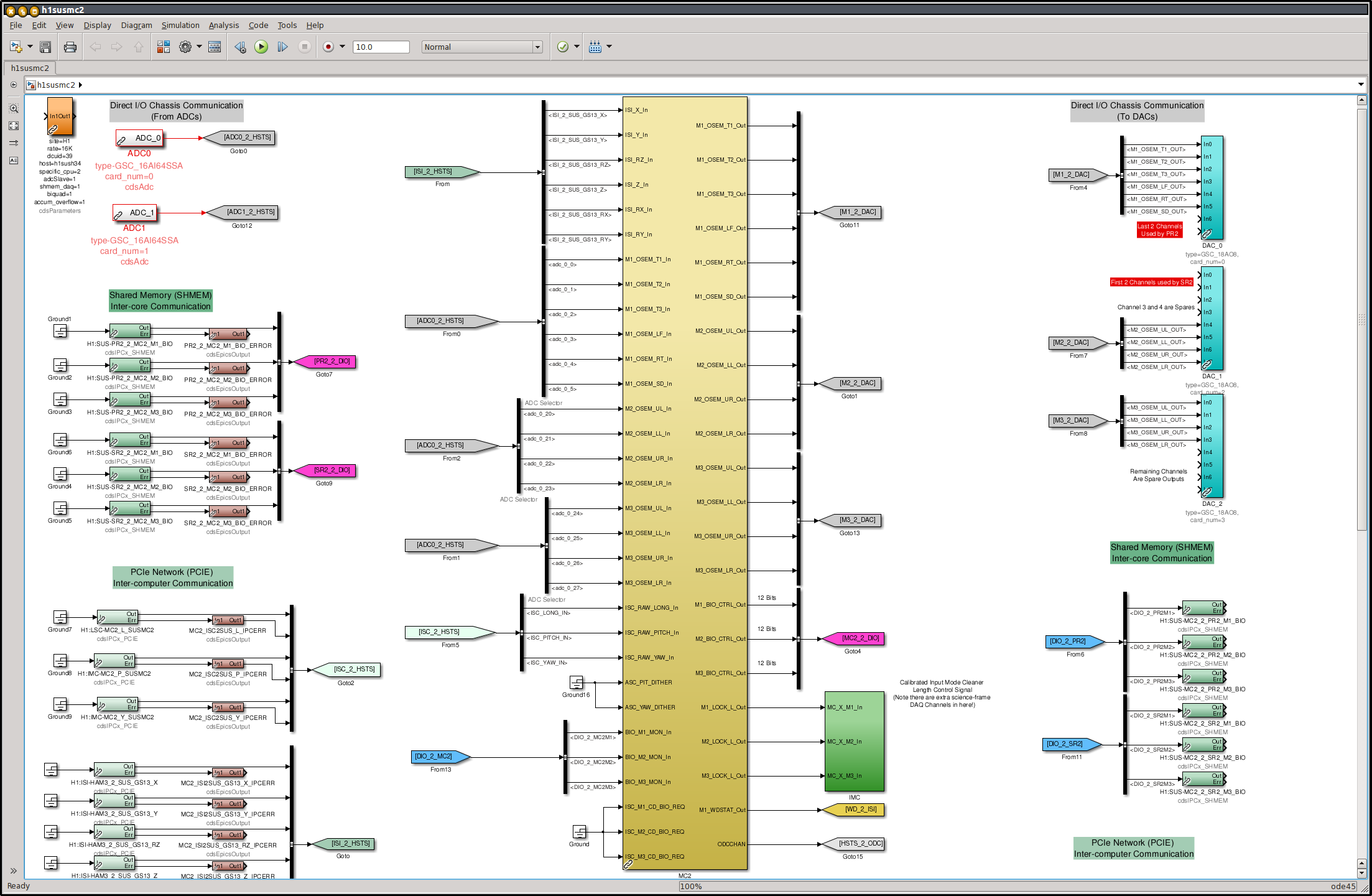
Task: Click the Step Forward simulation button
Action: pyautogui.click(x=282, y=47)
